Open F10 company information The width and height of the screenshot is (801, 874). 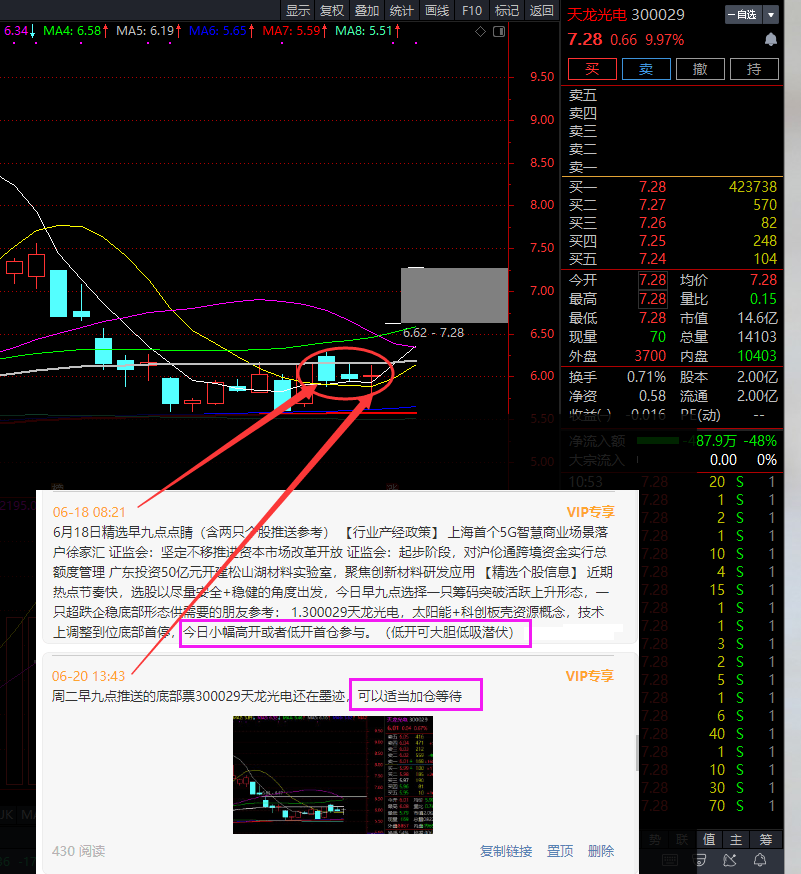[472, 11]
